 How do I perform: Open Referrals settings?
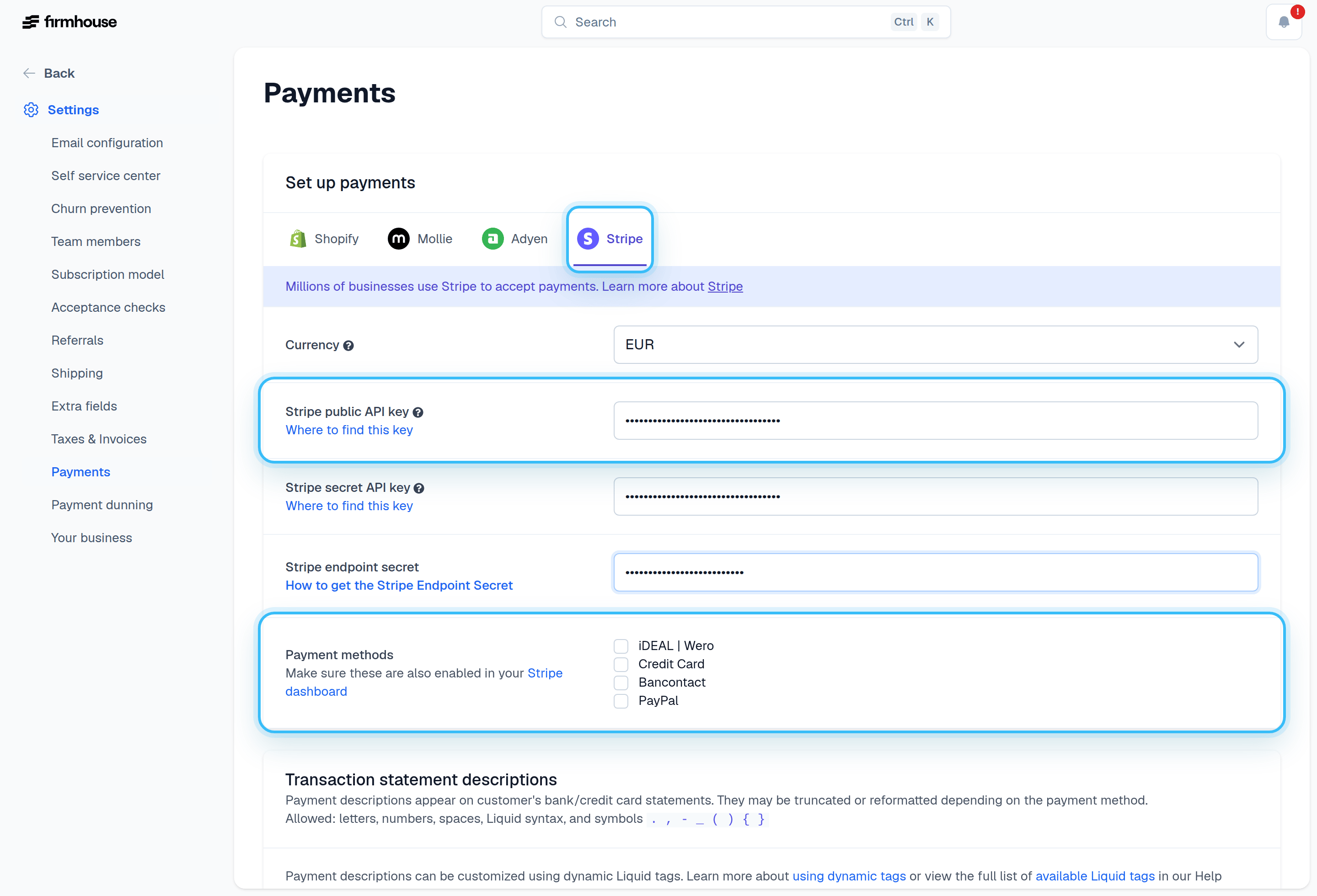coord(78,340)
